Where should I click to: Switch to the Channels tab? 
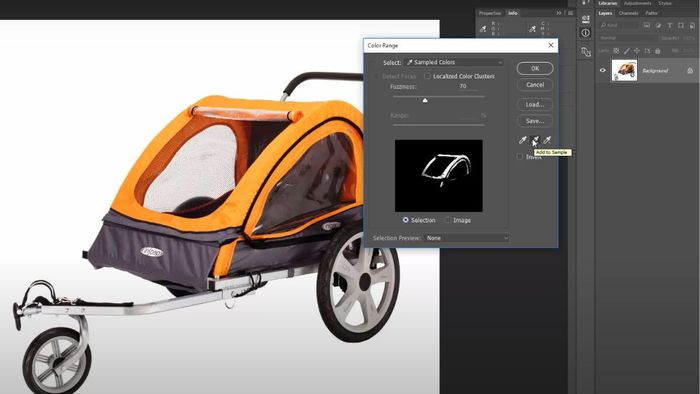point(628,13)
